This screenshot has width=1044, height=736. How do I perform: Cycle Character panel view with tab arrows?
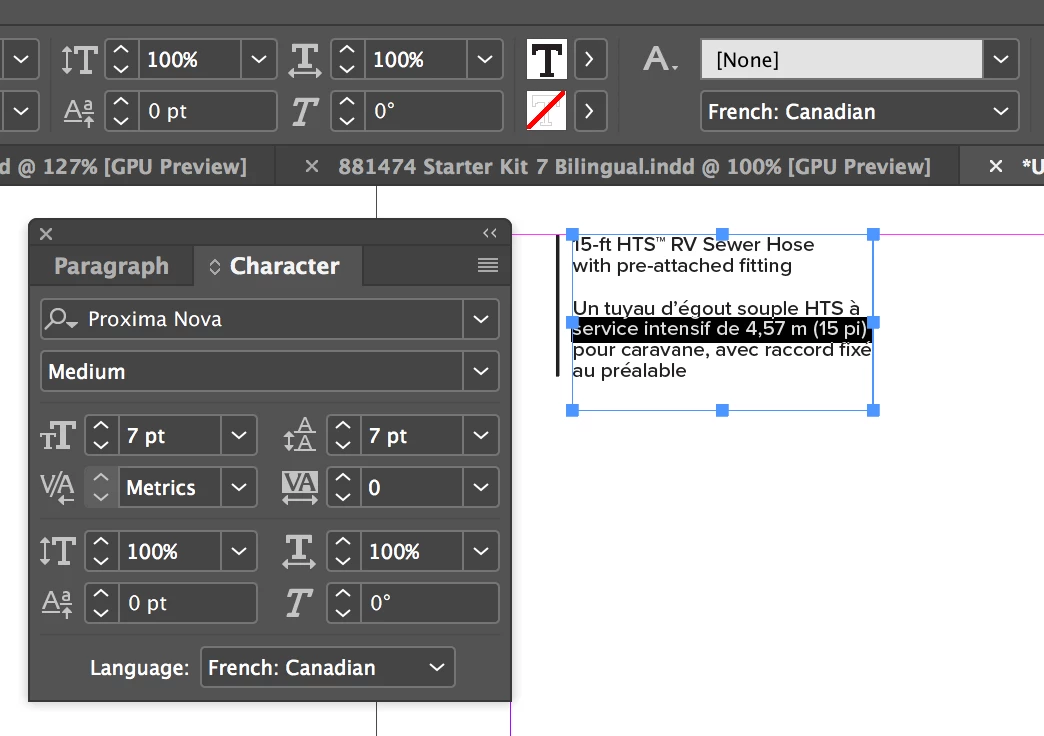pyautogui.click(x=214, y=266)
